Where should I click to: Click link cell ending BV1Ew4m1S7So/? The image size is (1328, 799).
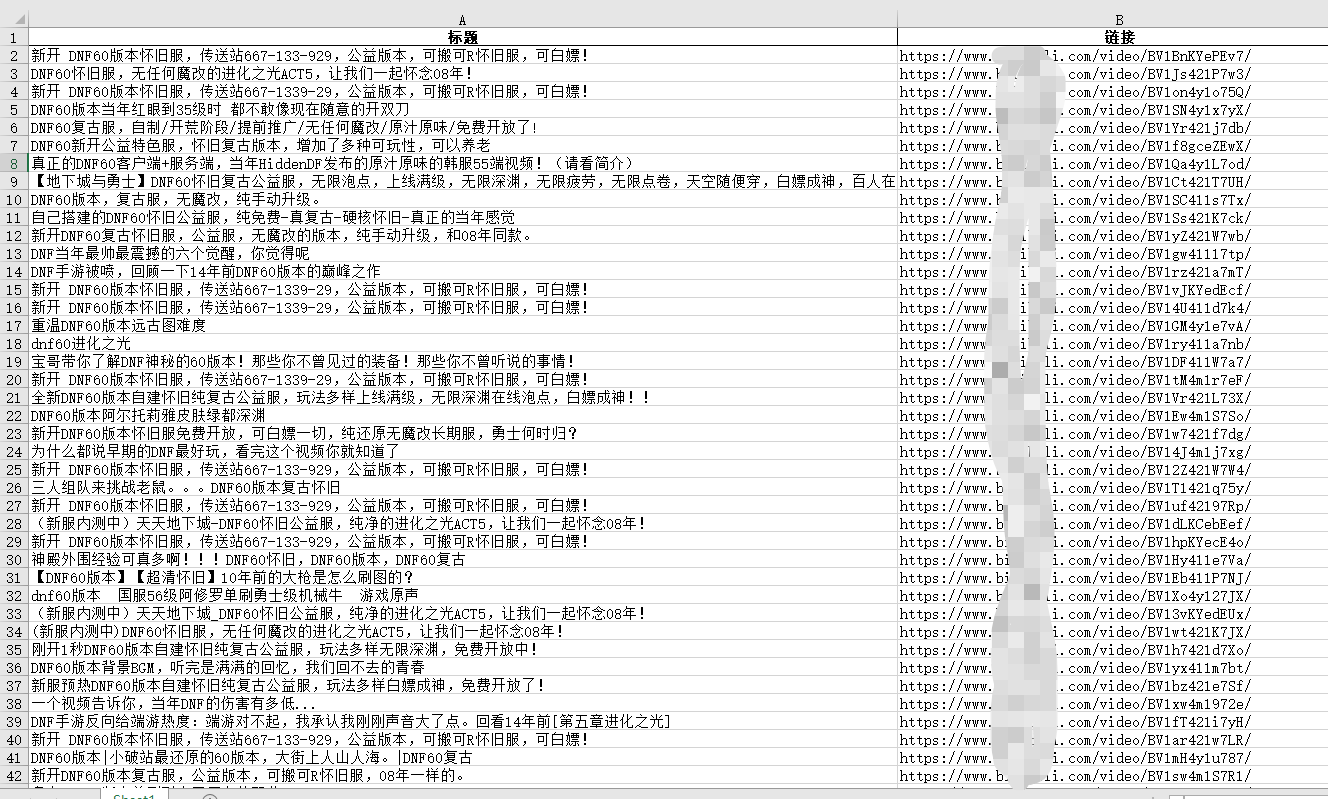coord(1112,415)
